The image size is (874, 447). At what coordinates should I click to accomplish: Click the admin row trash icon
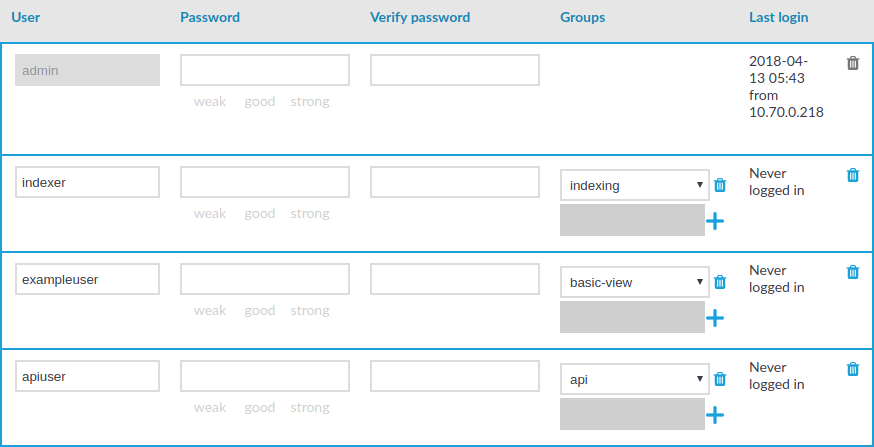pos(853,63)
